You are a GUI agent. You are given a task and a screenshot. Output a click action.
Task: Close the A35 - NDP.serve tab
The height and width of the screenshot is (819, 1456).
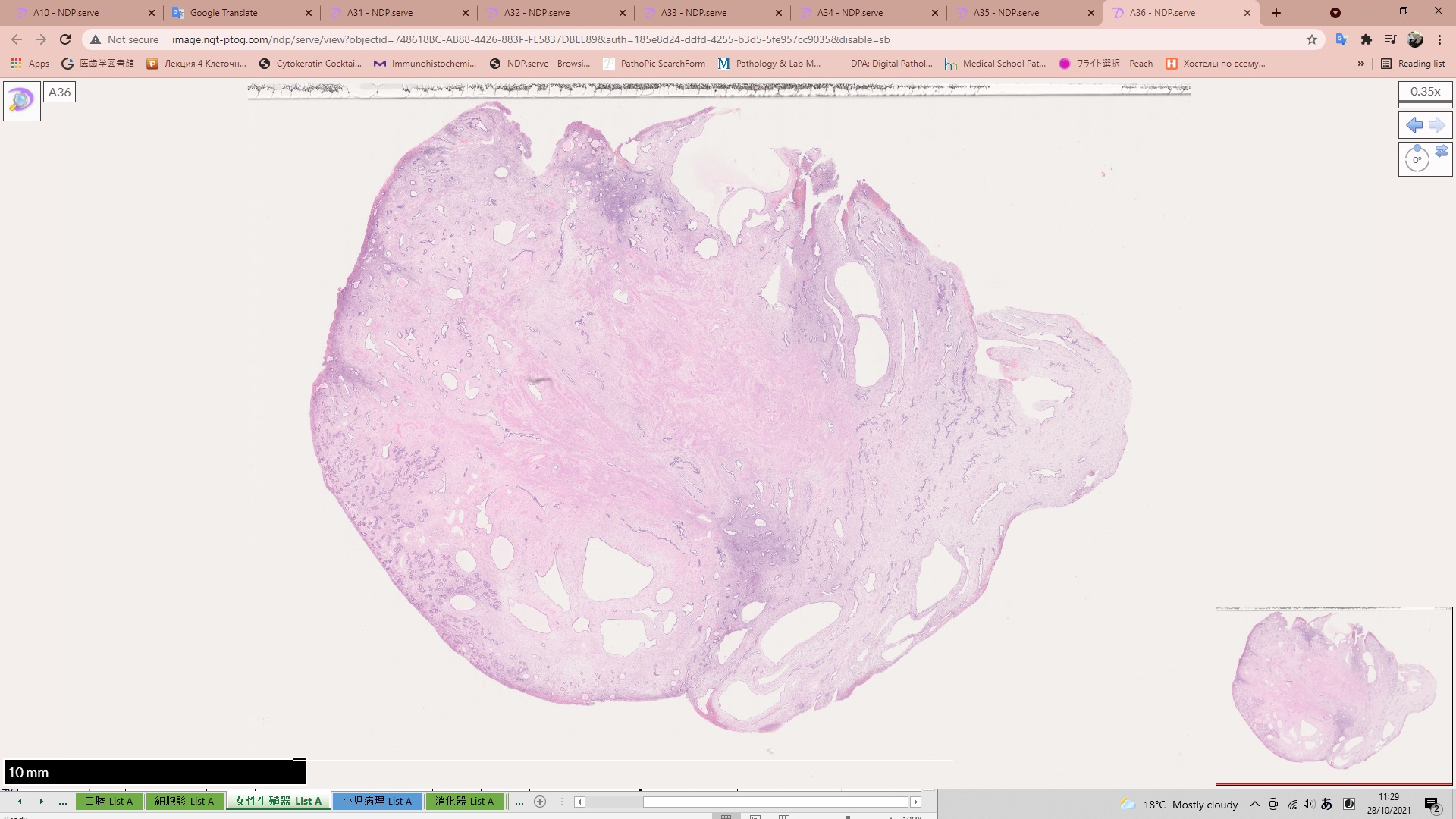(1091, 13)
